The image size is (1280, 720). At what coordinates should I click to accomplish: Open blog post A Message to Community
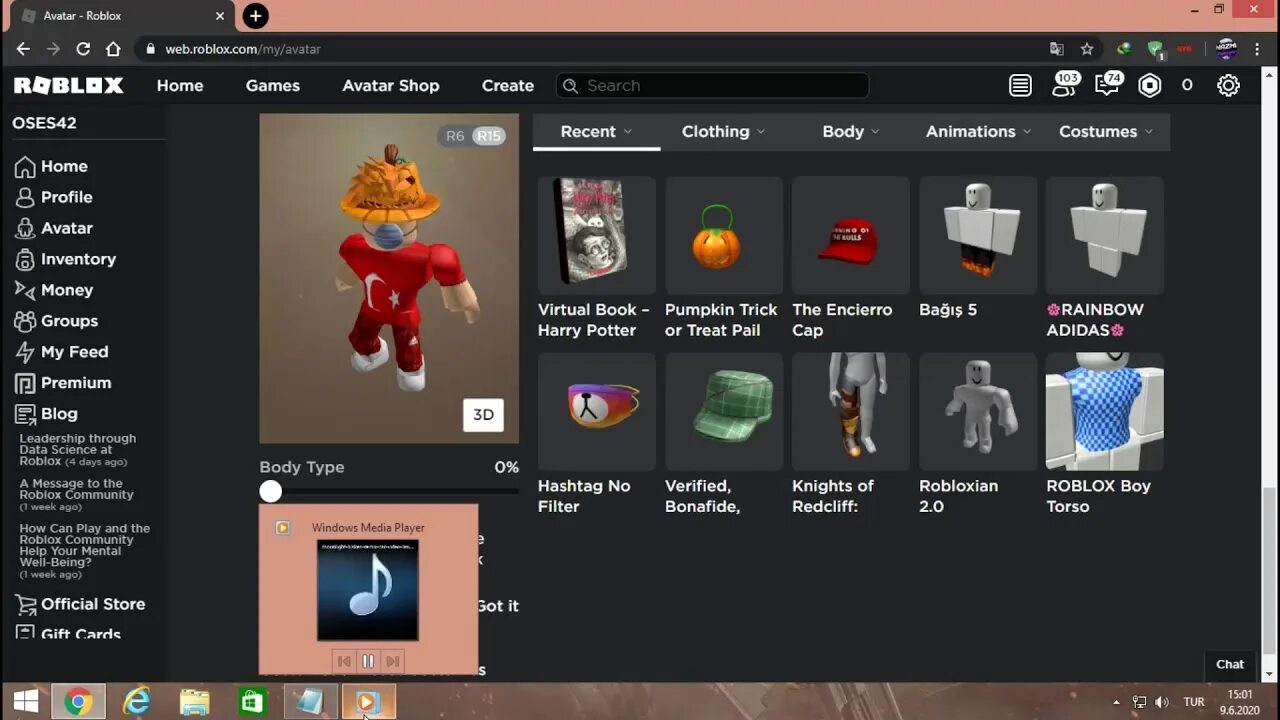pyautogui.click(x=76, y=495)
